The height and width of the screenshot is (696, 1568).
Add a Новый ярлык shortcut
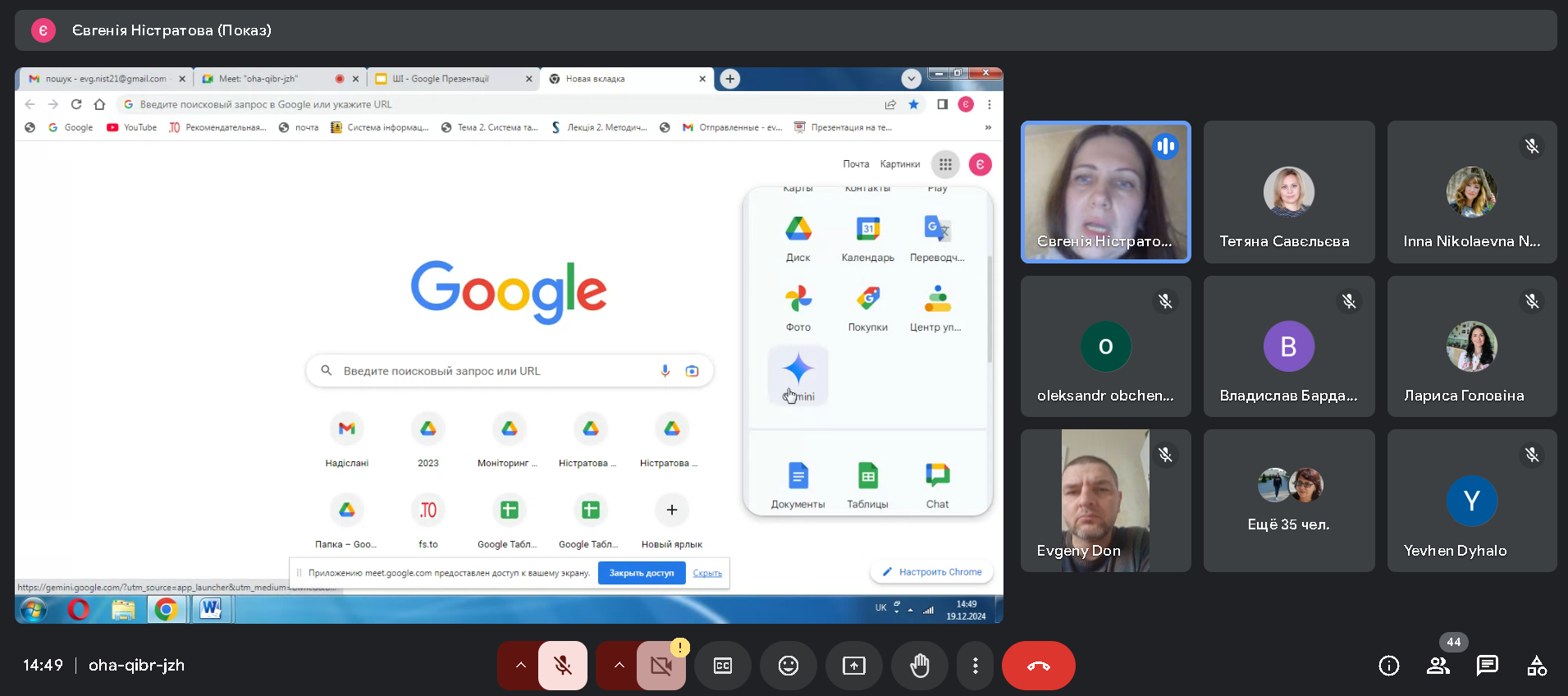point(672,520)
